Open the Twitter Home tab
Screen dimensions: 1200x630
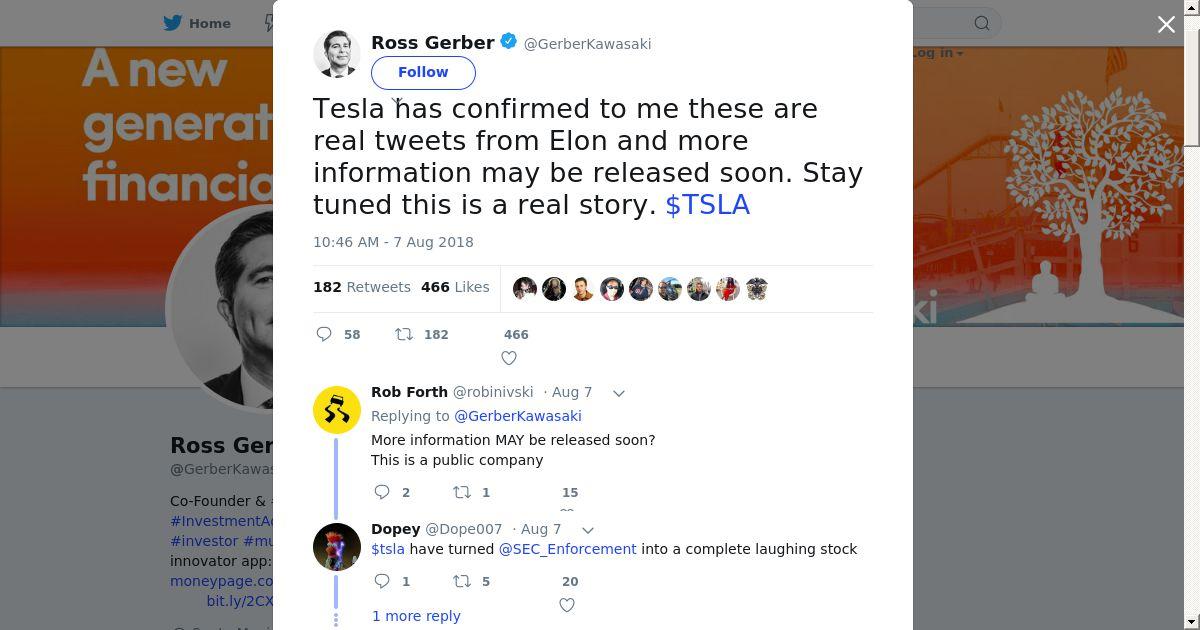point(198,23)
